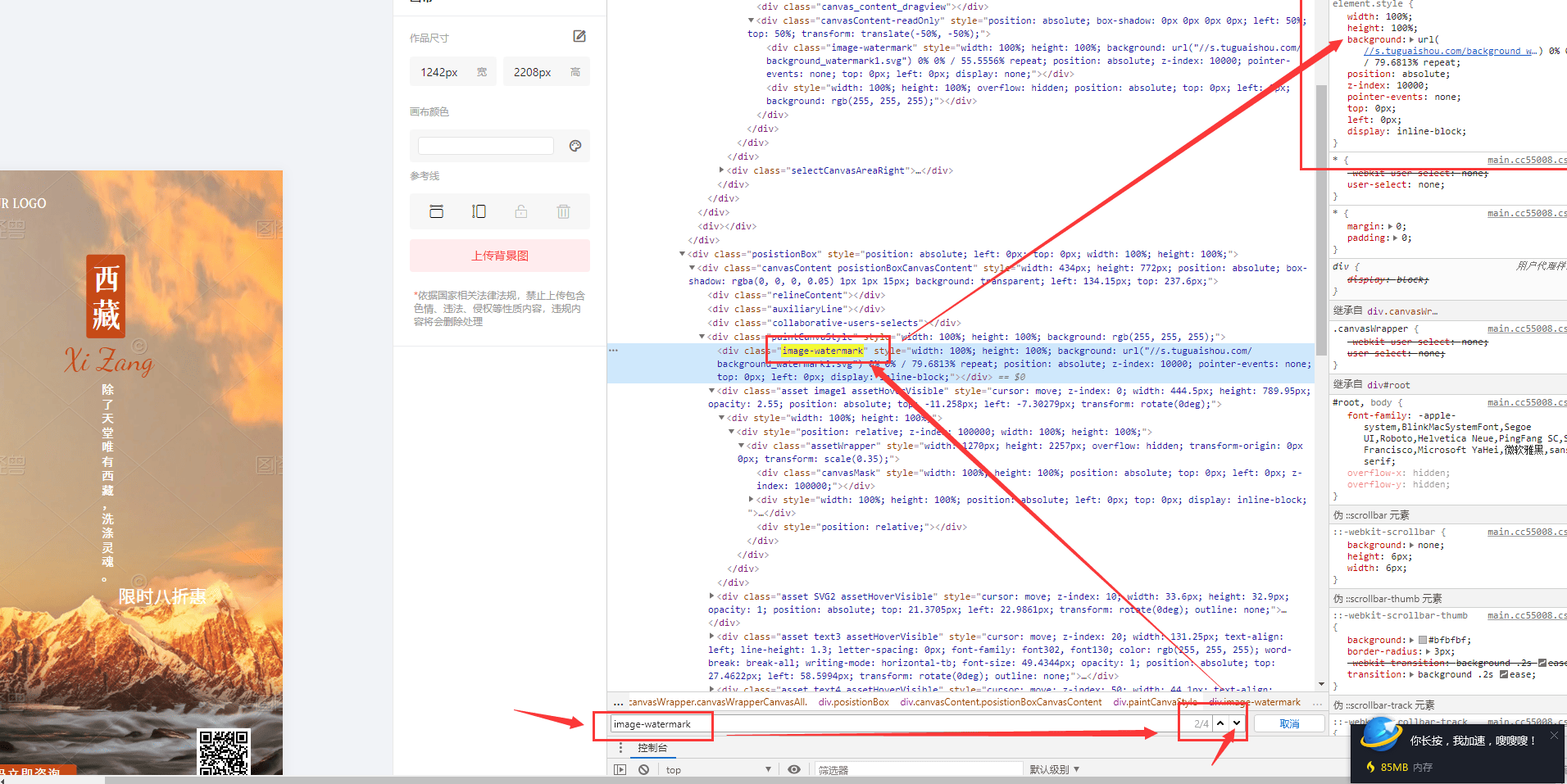The height and width of the screenshot is (784, 1567).
Task: Expand the background url property triangle
Action: pos(1411,39)
